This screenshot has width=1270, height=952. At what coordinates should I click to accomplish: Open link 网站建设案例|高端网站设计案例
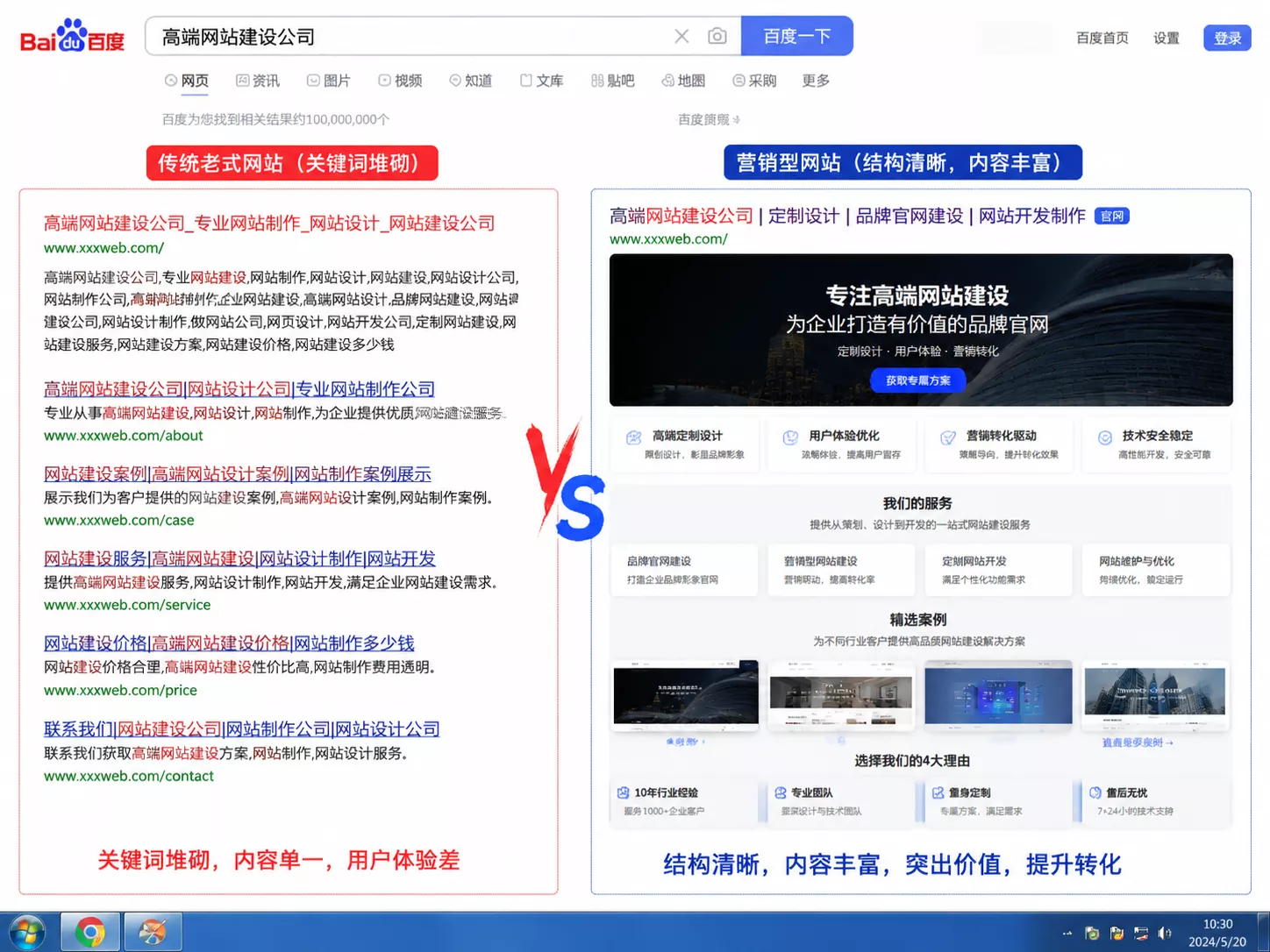pyautogui.click(x=238, y=474)
